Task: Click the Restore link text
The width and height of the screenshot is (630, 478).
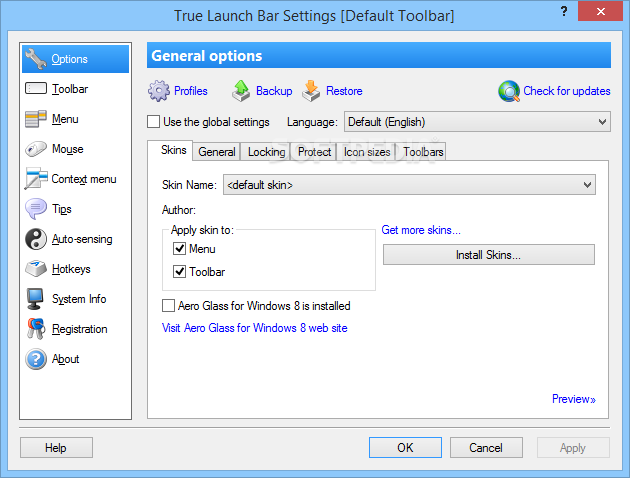Action: coord(344,91)
